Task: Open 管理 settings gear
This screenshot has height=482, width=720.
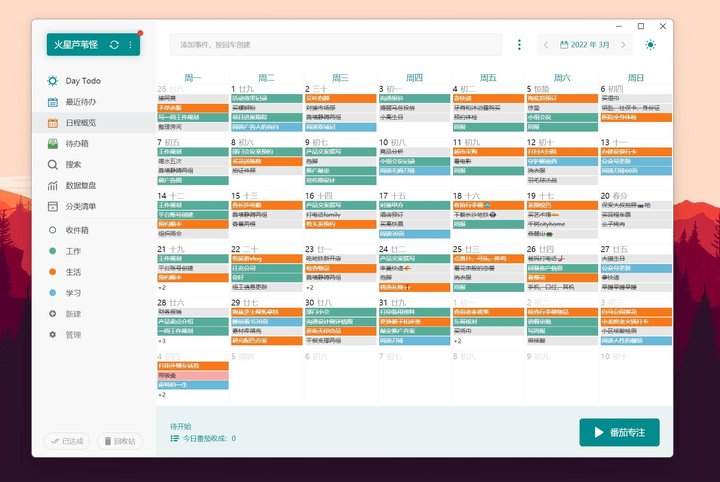Action: (94, 335)
